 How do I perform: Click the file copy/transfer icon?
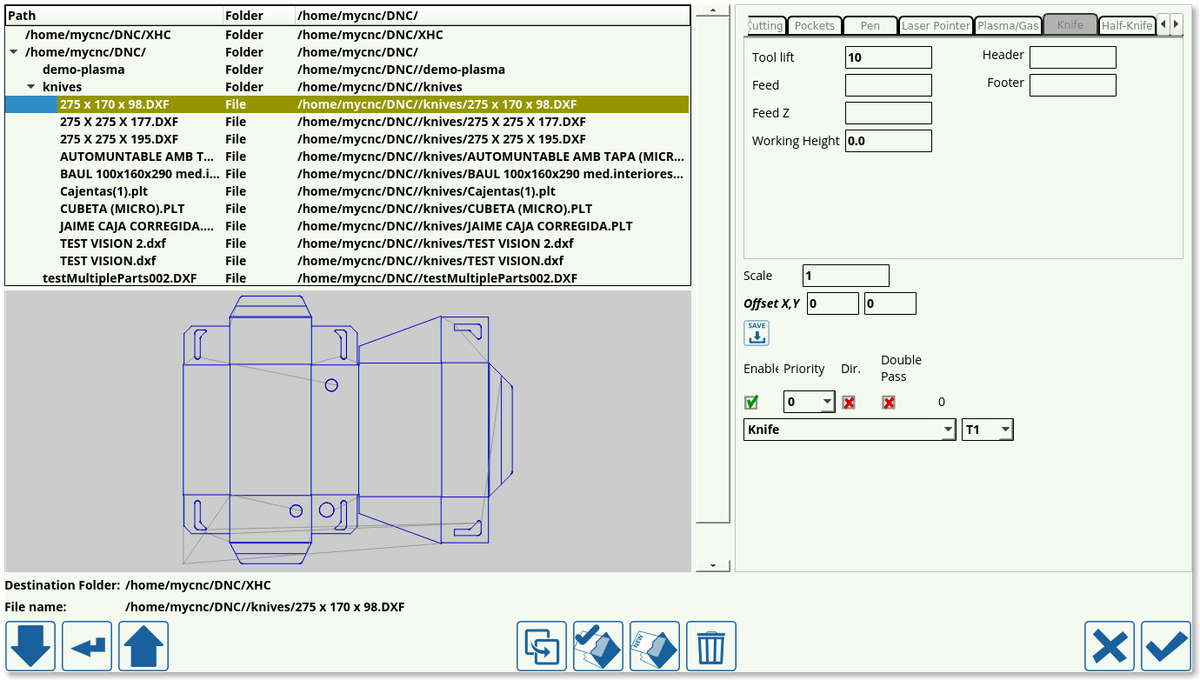(541, 646)
